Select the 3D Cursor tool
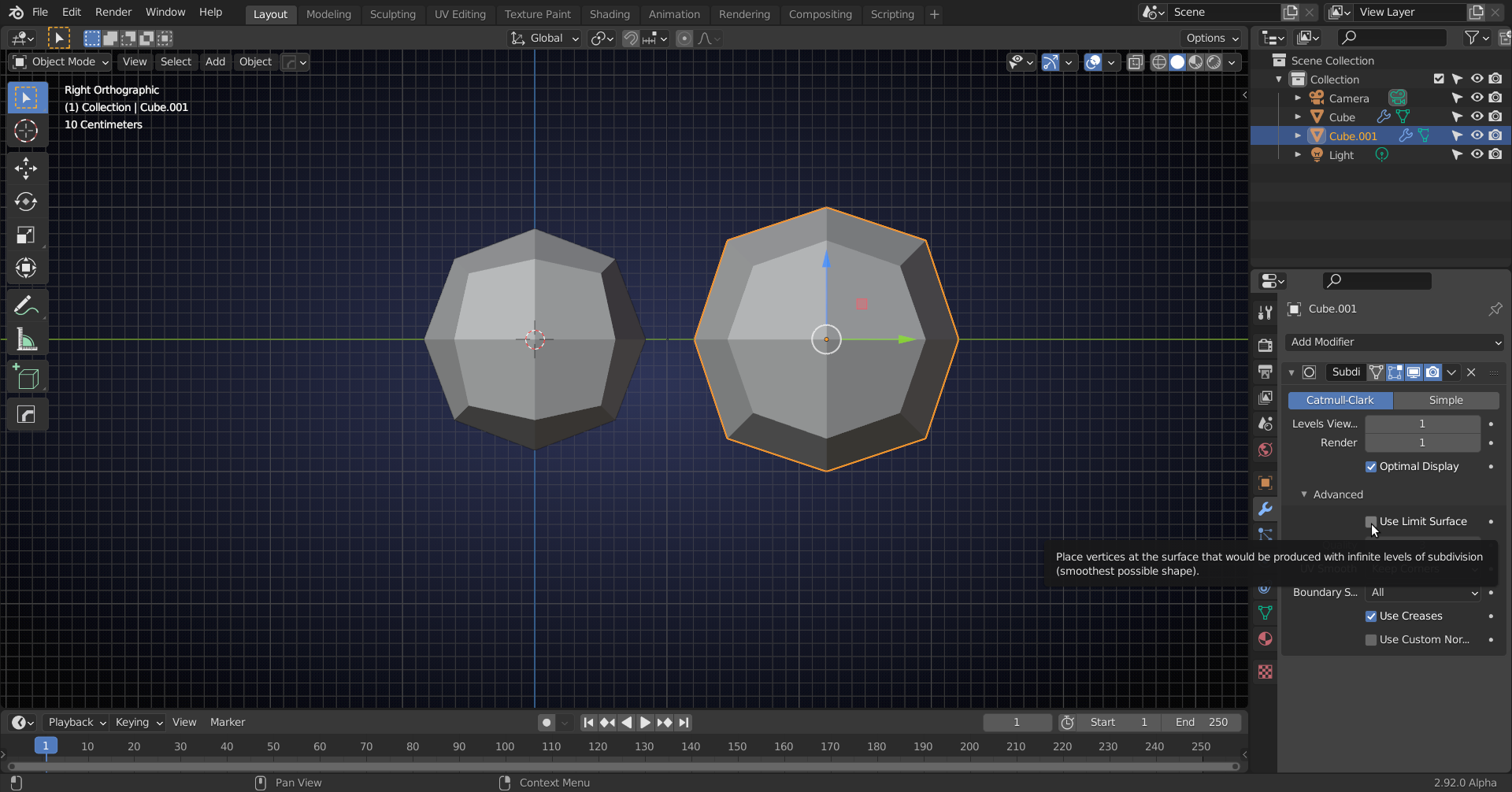The height and width of the screenshot is (792, 1512). point(26,131)
